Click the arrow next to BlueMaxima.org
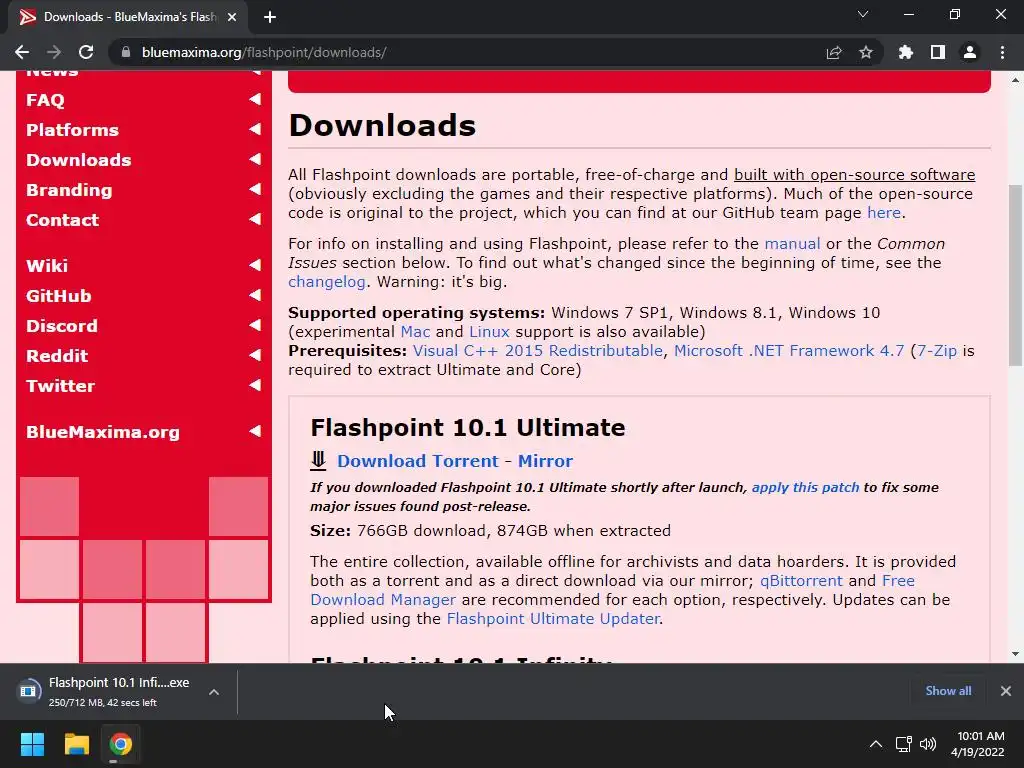 coord(255,431)
